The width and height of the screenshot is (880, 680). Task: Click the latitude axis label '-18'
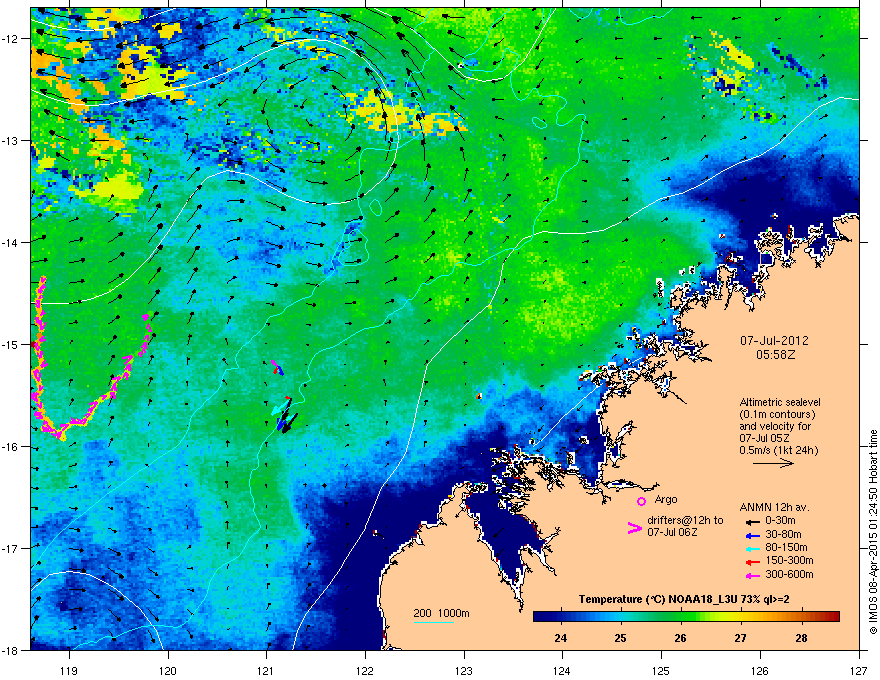tap(11, 650)
